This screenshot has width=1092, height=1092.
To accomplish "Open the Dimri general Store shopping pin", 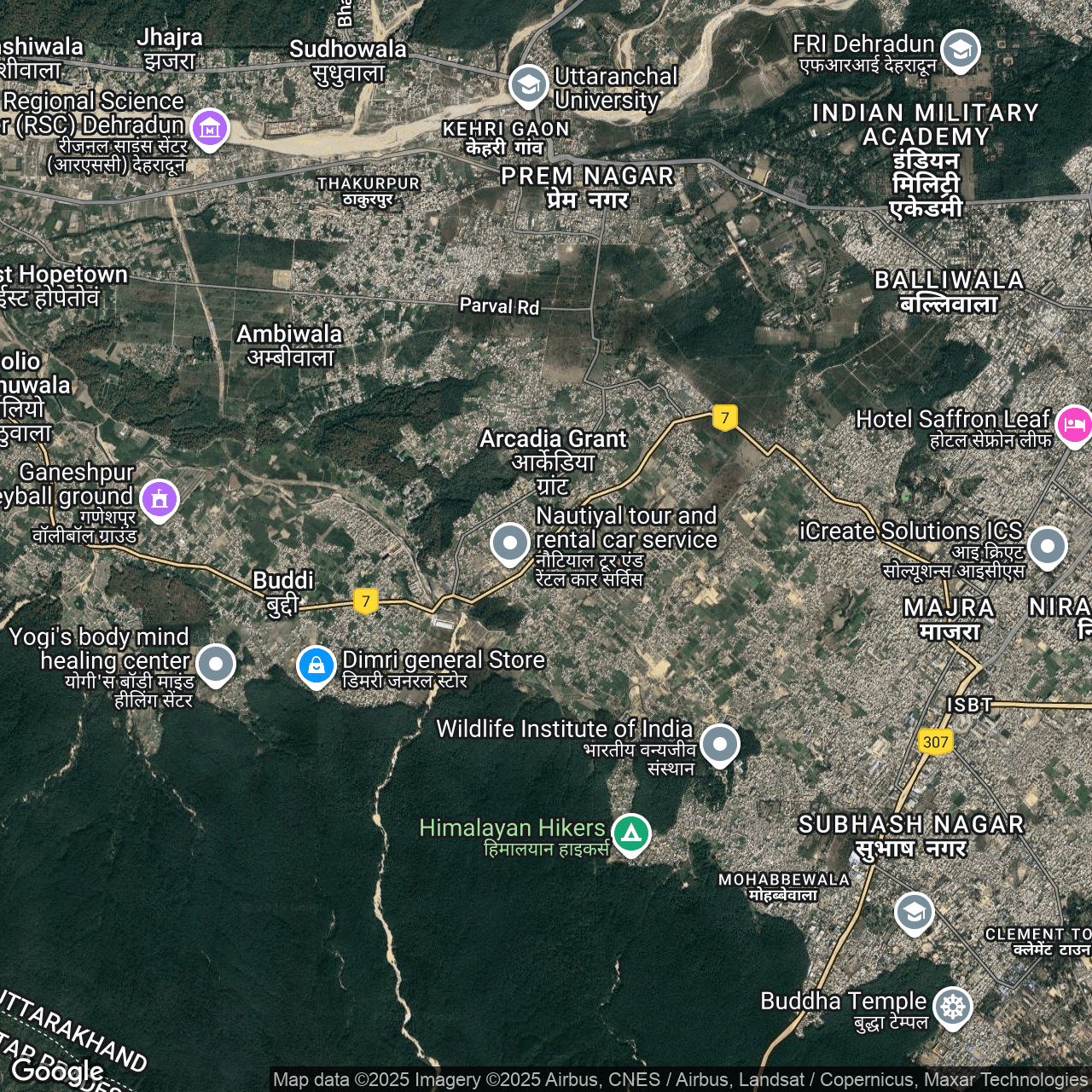I will tap(316, 665).
